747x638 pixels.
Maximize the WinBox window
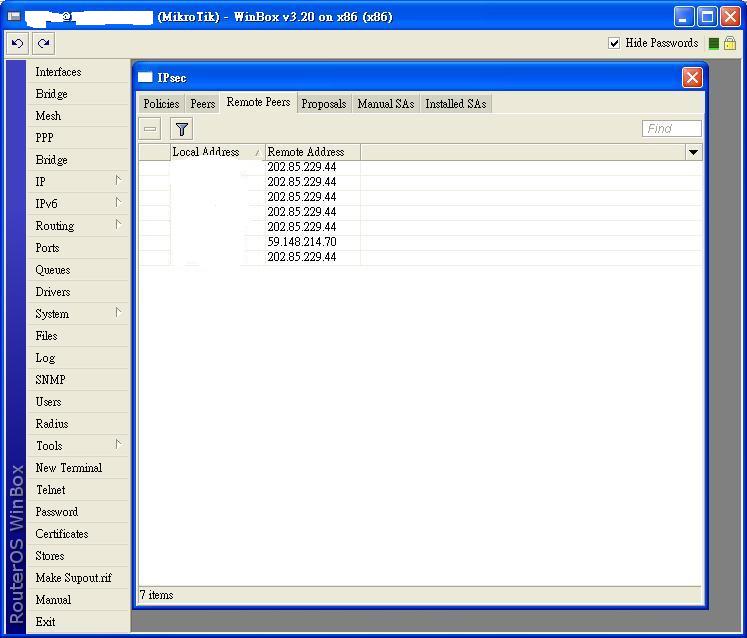point(707,17)
